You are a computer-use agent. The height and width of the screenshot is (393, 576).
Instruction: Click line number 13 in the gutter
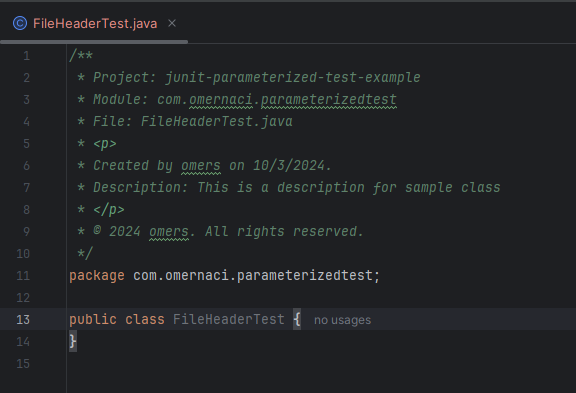click(23, 320)
